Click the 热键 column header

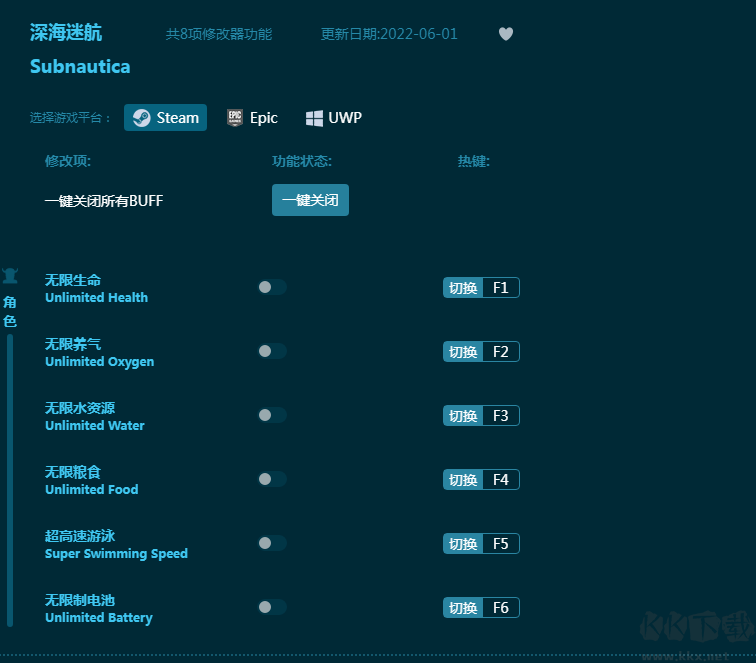473,161
